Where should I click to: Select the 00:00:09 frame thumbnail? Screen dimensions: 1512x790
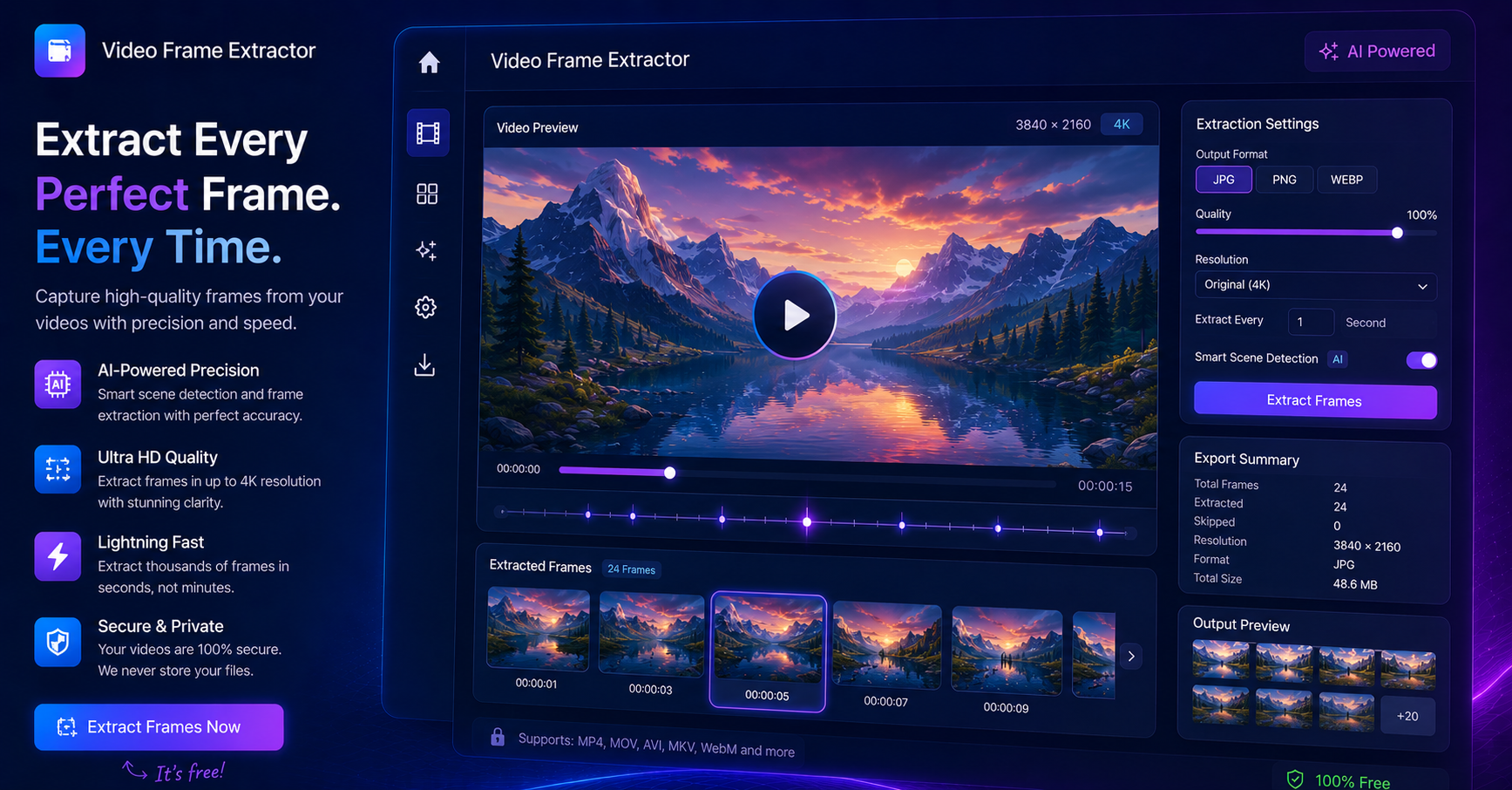point(1007,651)
